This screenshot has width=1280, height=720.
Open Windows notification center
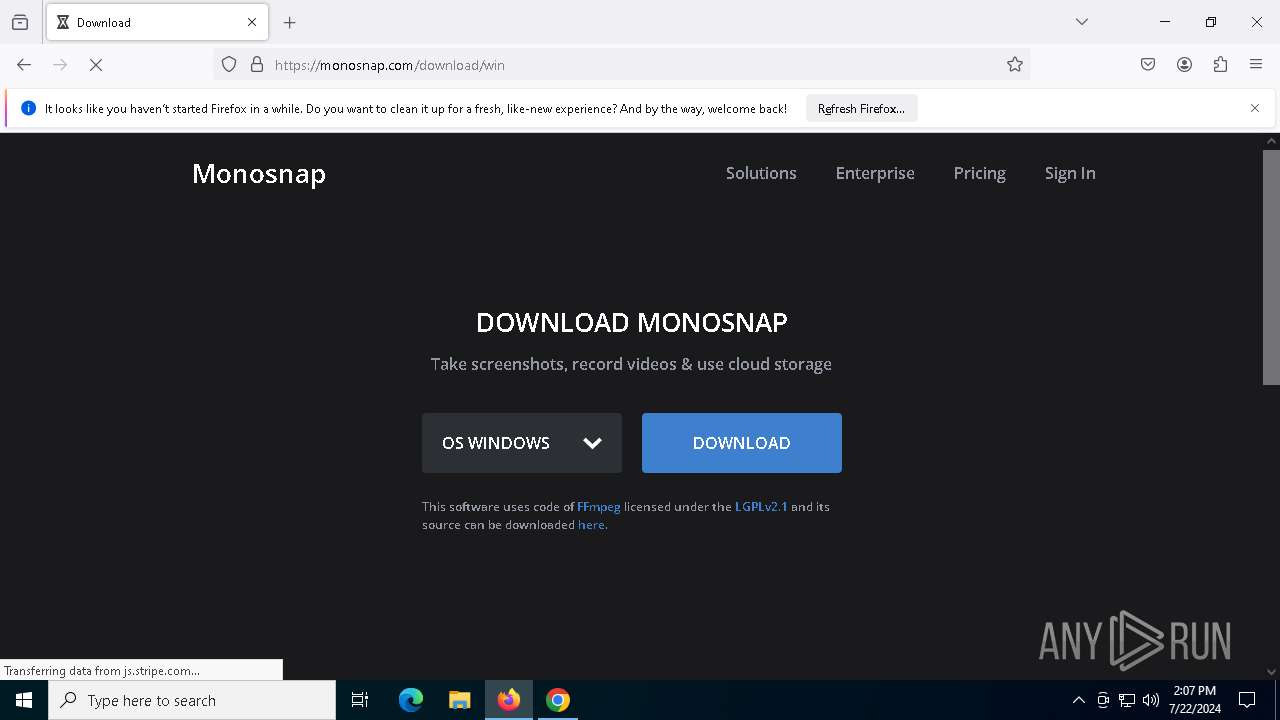[x=1247, y=700]
